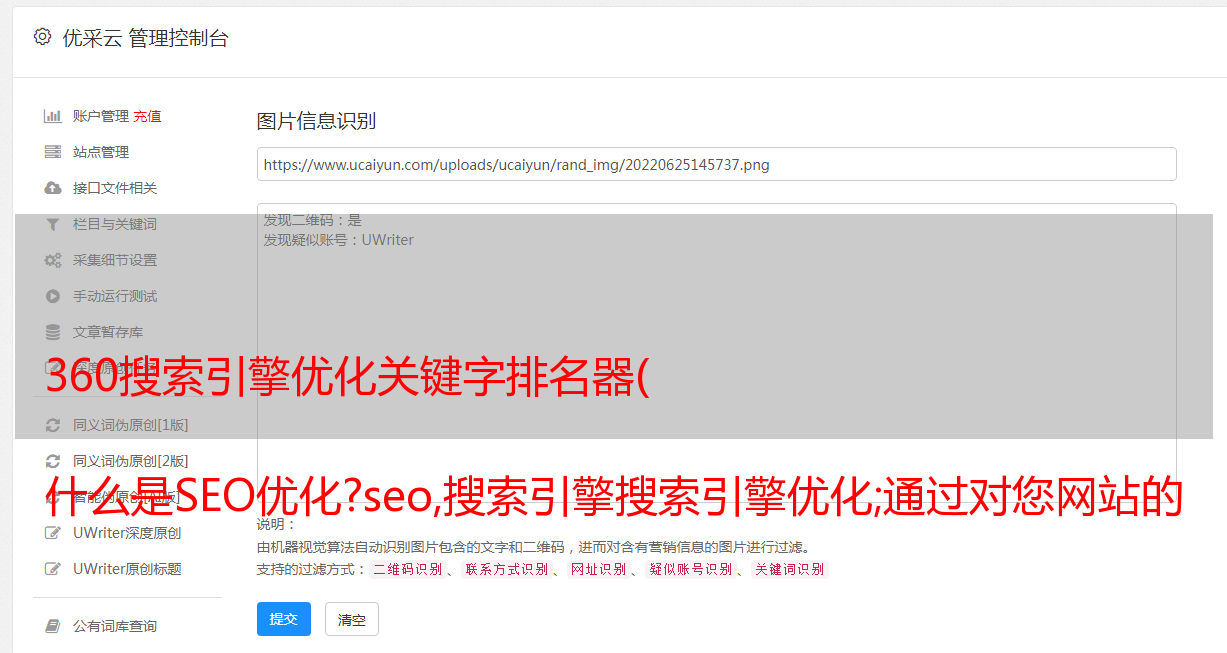The height and width of the screenshot is (653, 1227).
Task: Click the server icon for 站点管理
Action: point(53,152)
